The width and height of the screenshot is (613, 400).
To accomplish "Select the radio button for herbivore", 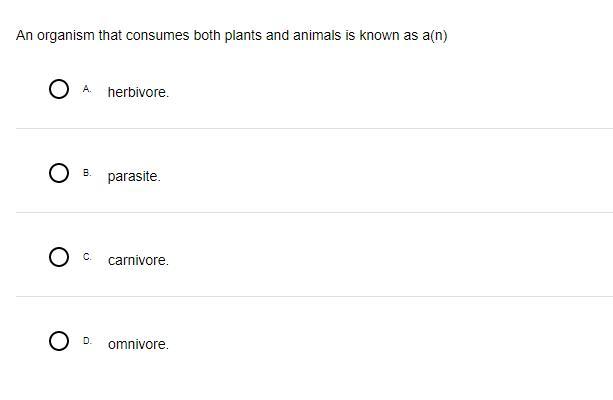I will [59, 89].
